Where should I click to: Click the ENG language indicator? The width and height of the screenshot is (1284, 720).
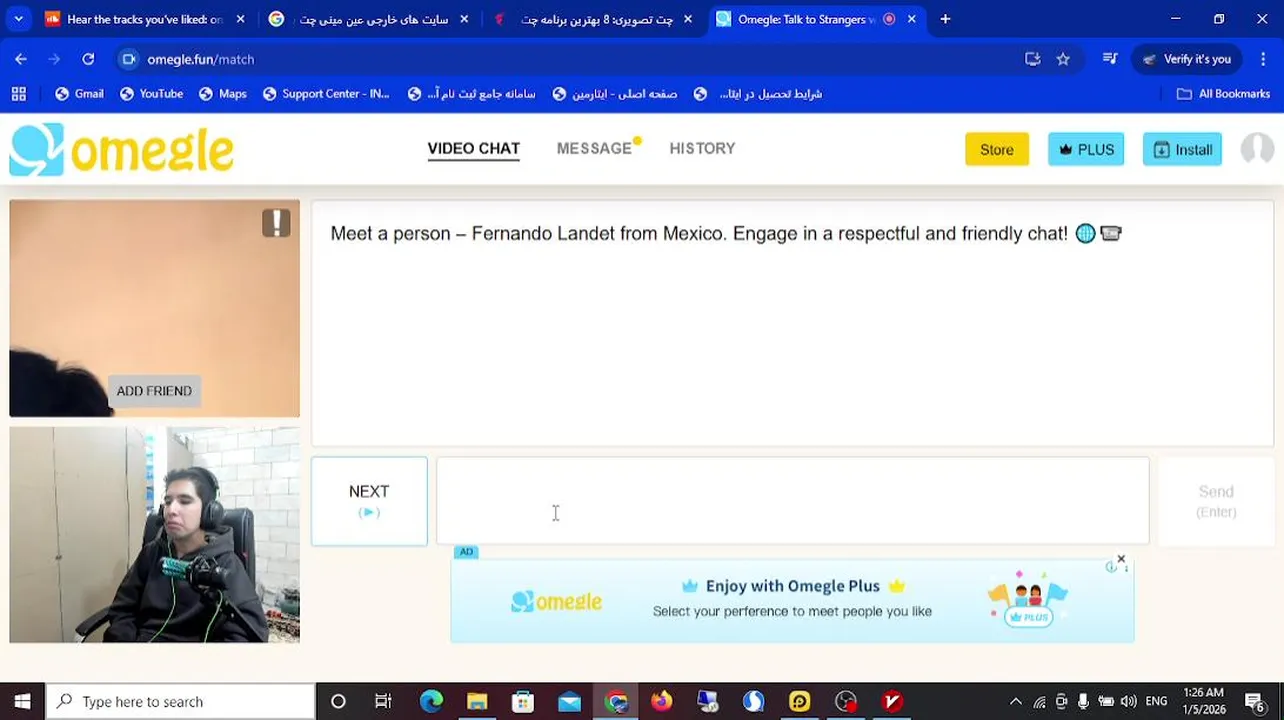click(x=1156, y=701)
